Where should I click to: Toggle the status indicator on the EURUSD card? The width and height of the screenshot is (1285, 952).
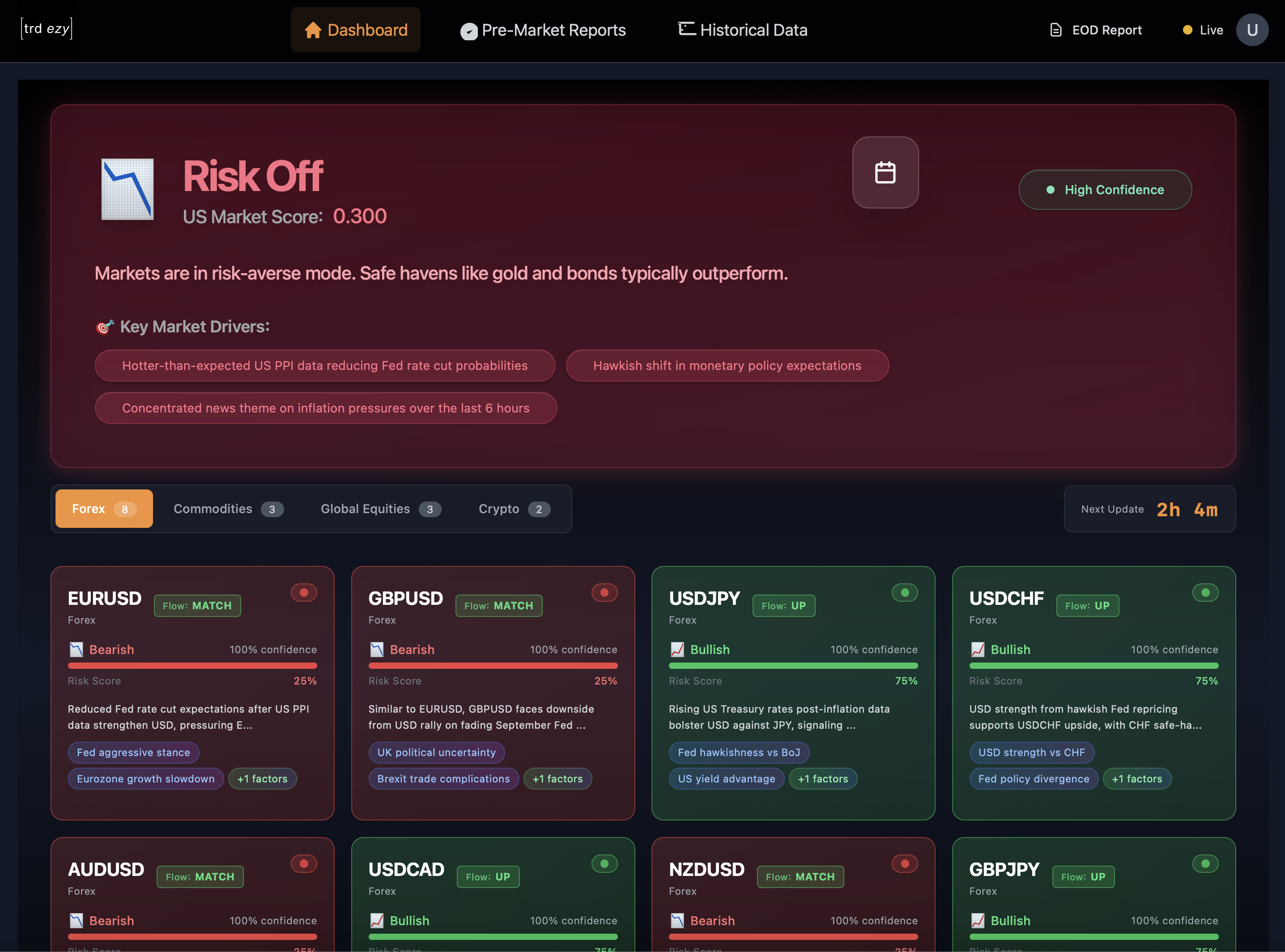point(304,592)
